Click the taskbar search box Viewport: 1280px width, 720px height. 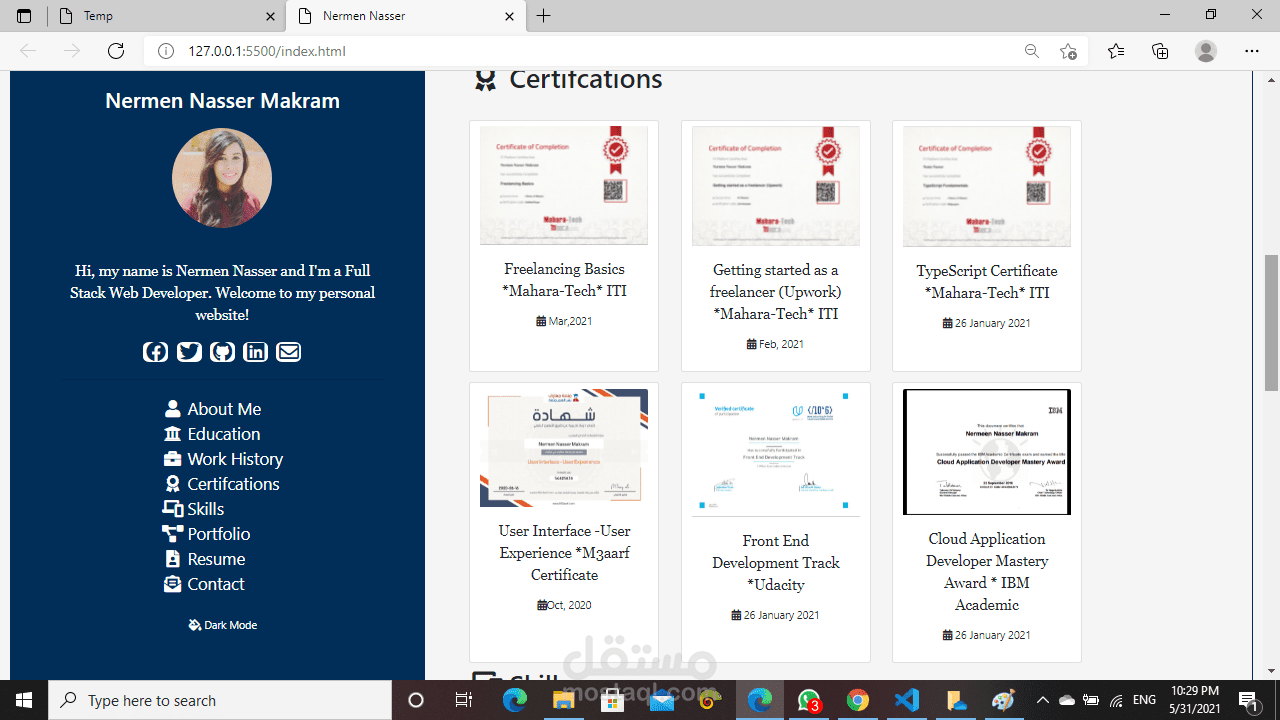(x=219, y=700)
